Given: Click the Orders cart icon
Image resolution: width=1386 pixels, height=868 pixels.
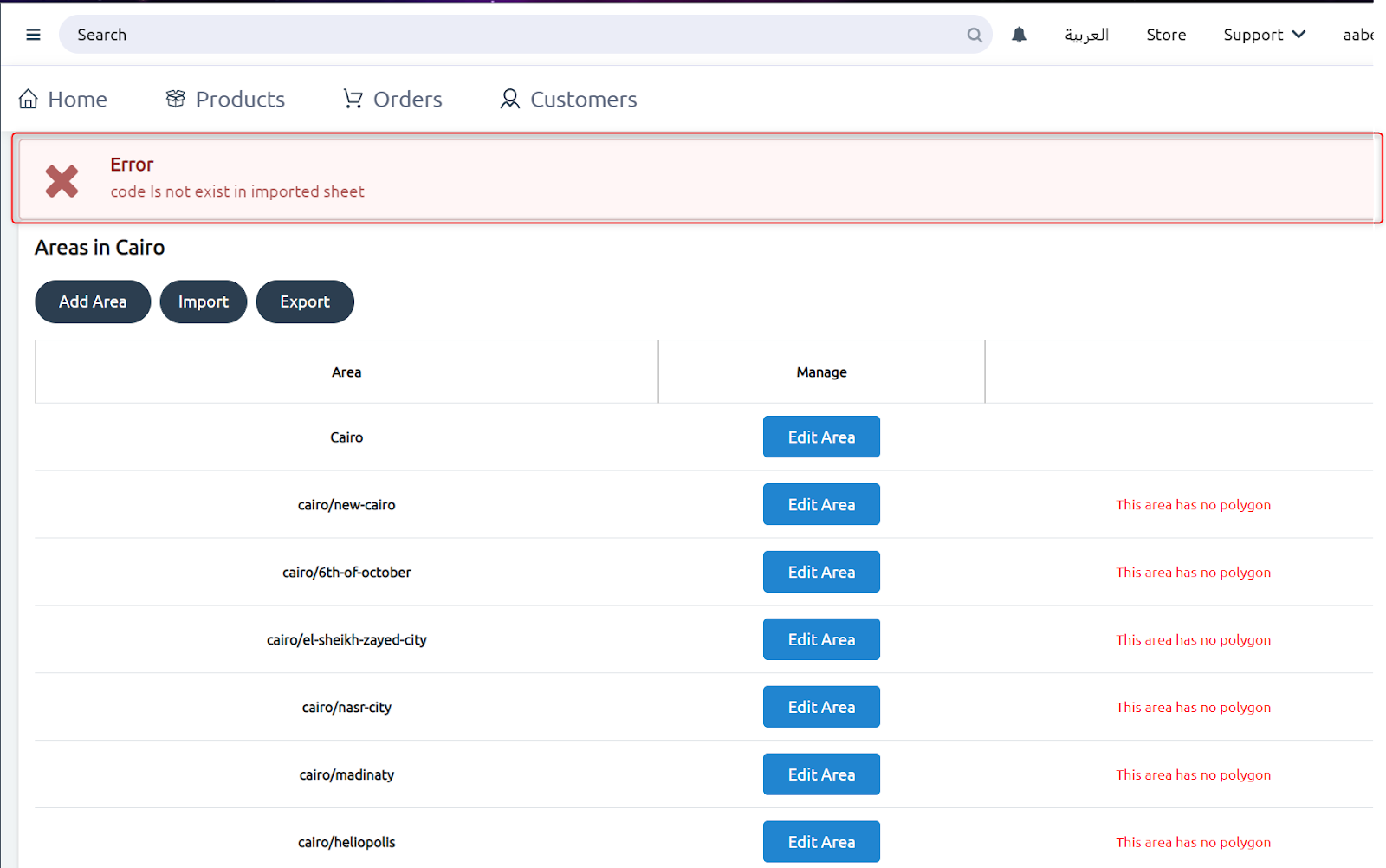Looking at the screenshot, I should (353, 99).
